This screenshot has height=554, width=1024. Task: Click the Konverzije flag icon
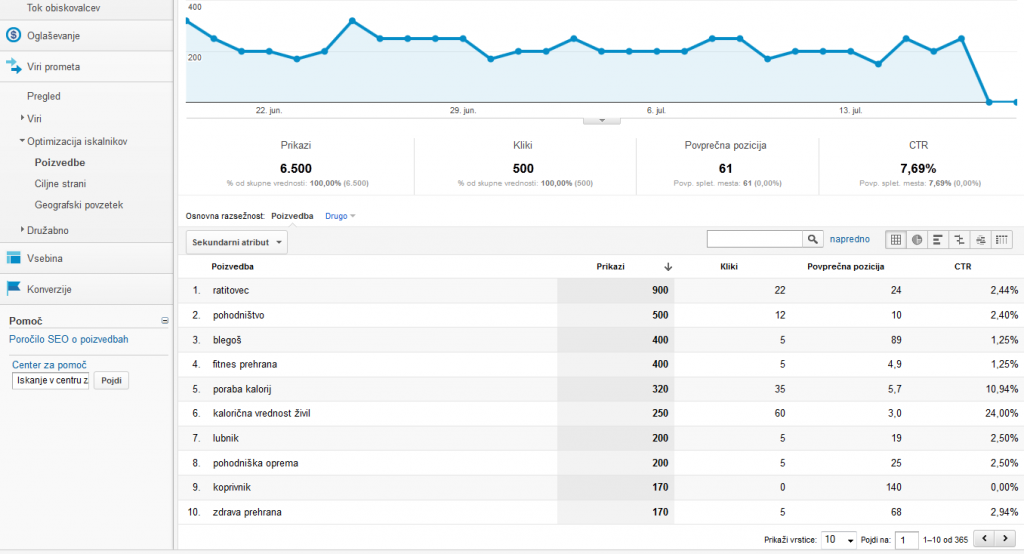13,289
